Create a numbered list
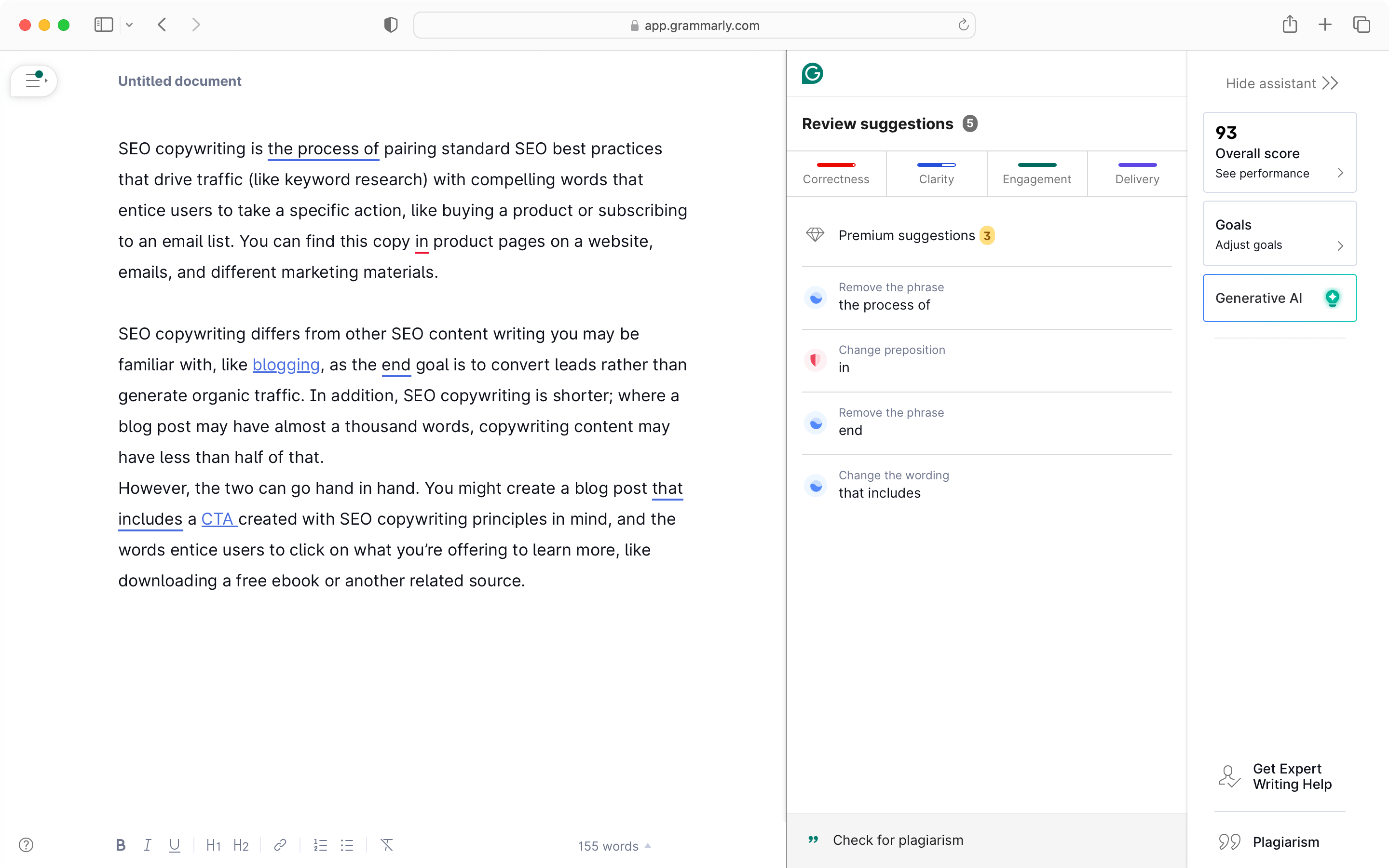The image size is (1389, 868). [x=320, y=845]
